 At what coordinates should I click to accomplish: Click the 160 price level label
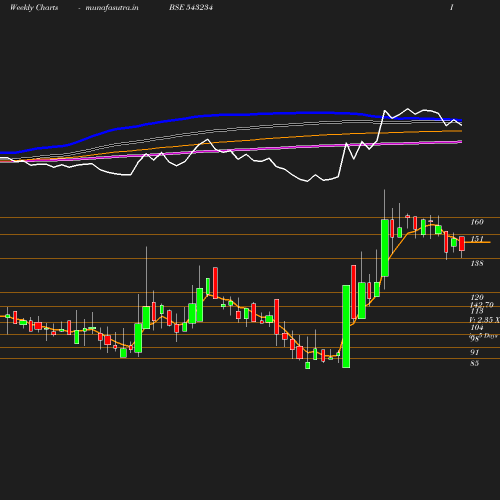click(477, 222)
